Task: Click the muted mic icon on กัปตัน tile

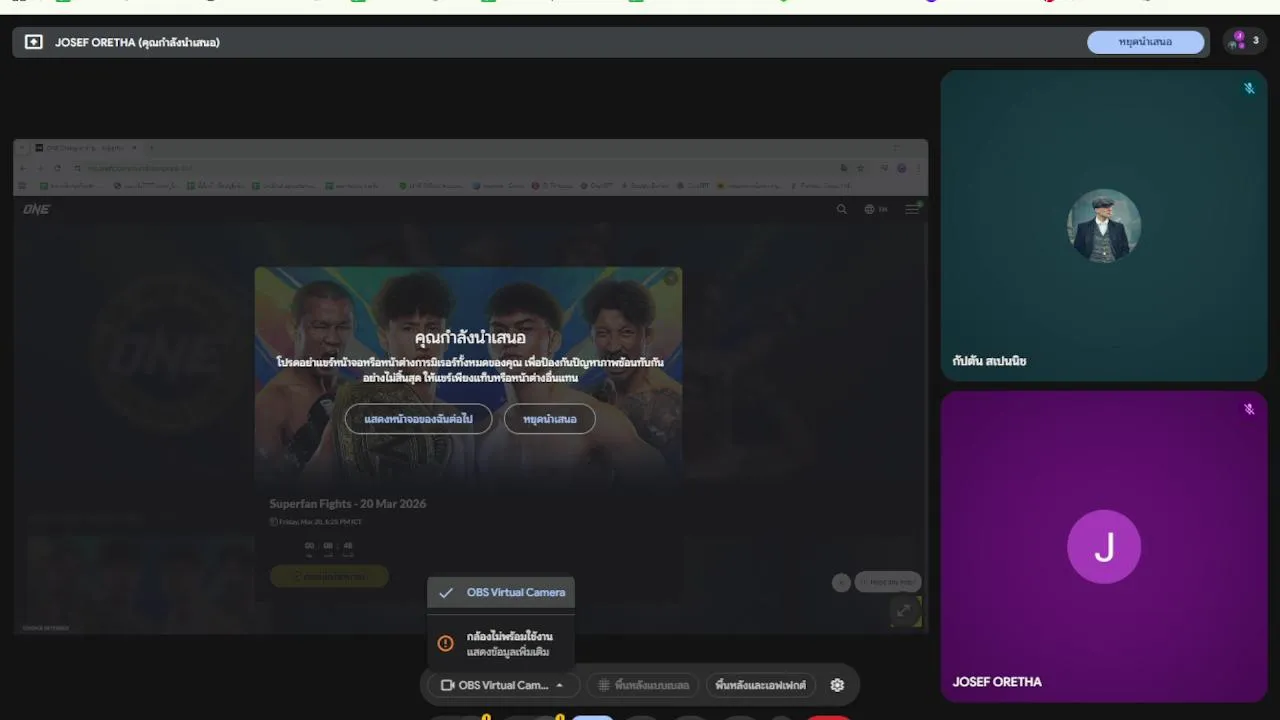Action: pos(1249,88)
